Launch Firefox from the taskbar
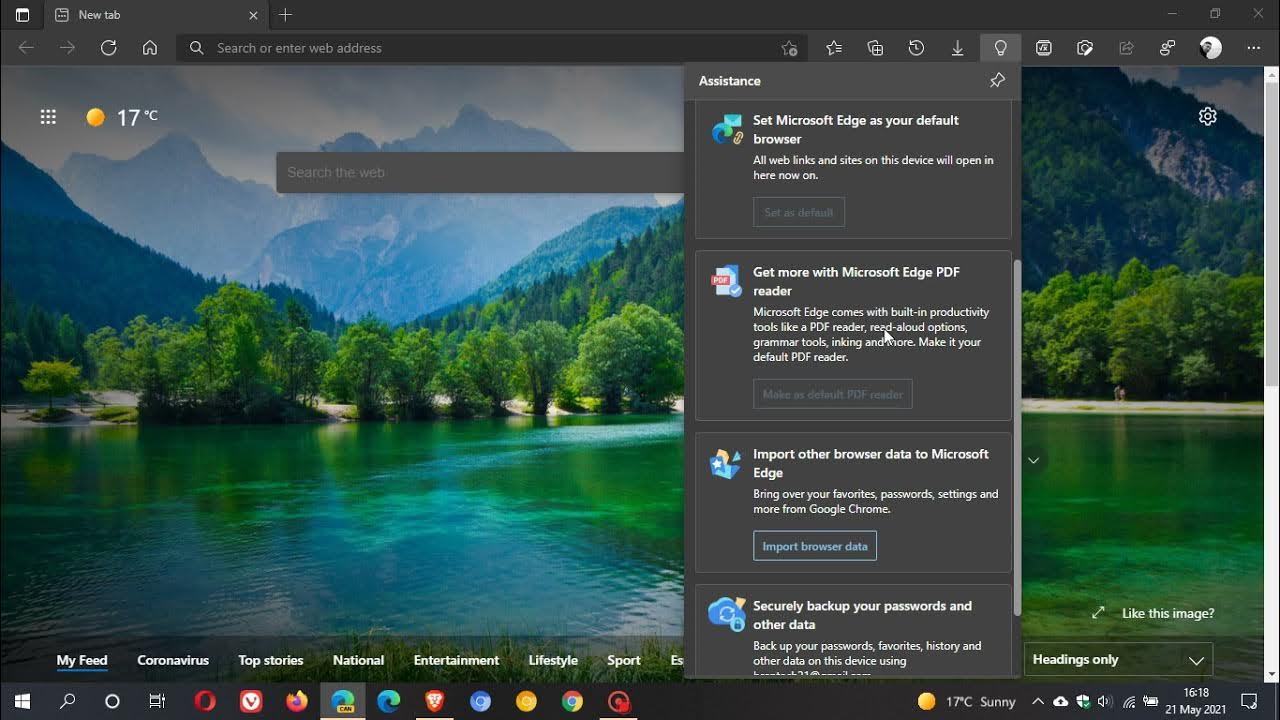The image size is (1280, 720). click(297, 701)
